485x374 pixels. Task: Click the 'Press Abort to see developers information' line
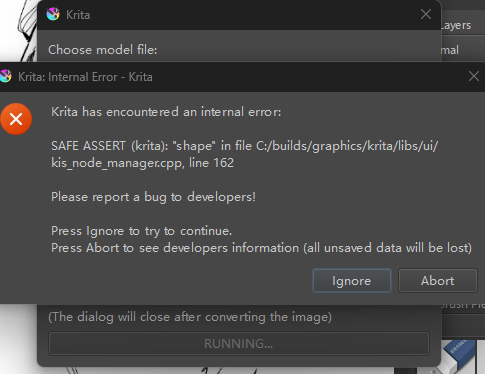tap(261, 248)
